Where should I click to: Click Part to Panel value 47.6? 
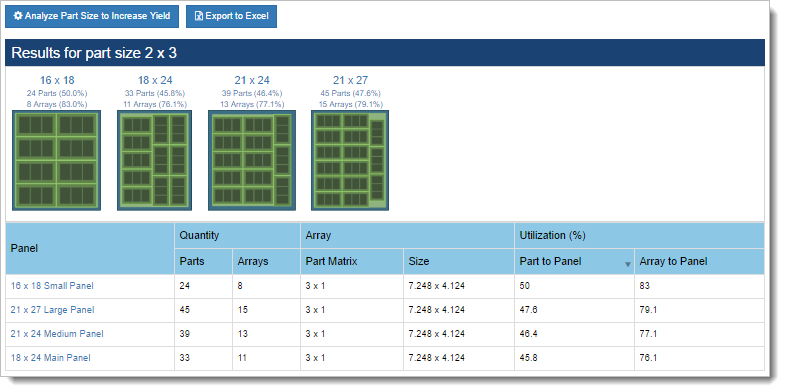click(528, 310)
